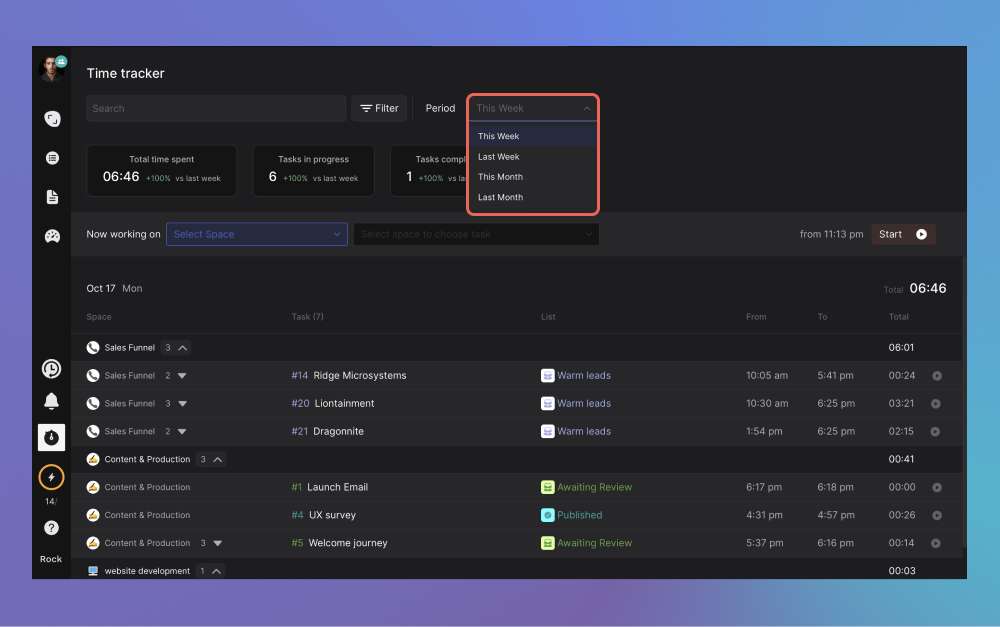Click the play icon on Ridge Microsystems row

coord(937,376)
